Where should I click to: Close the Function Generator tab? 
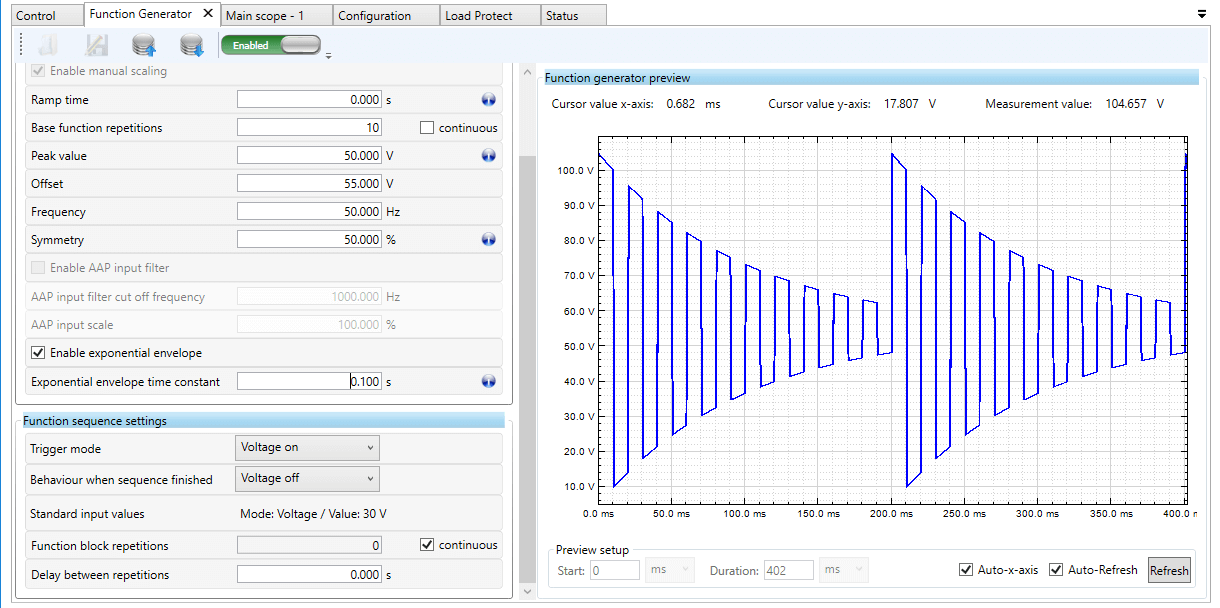(x=208, y=14)
